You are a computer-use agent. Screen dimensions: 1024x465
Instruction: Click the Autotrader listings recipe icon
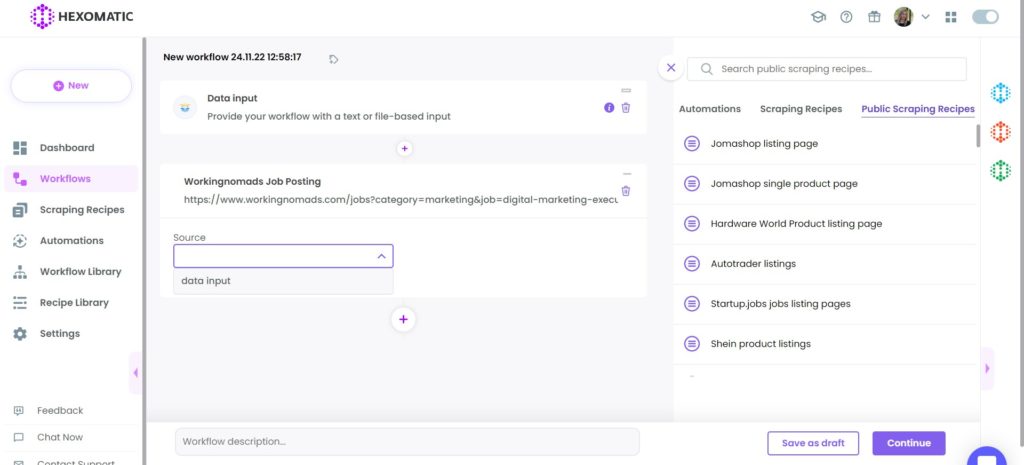coord(692,264)
